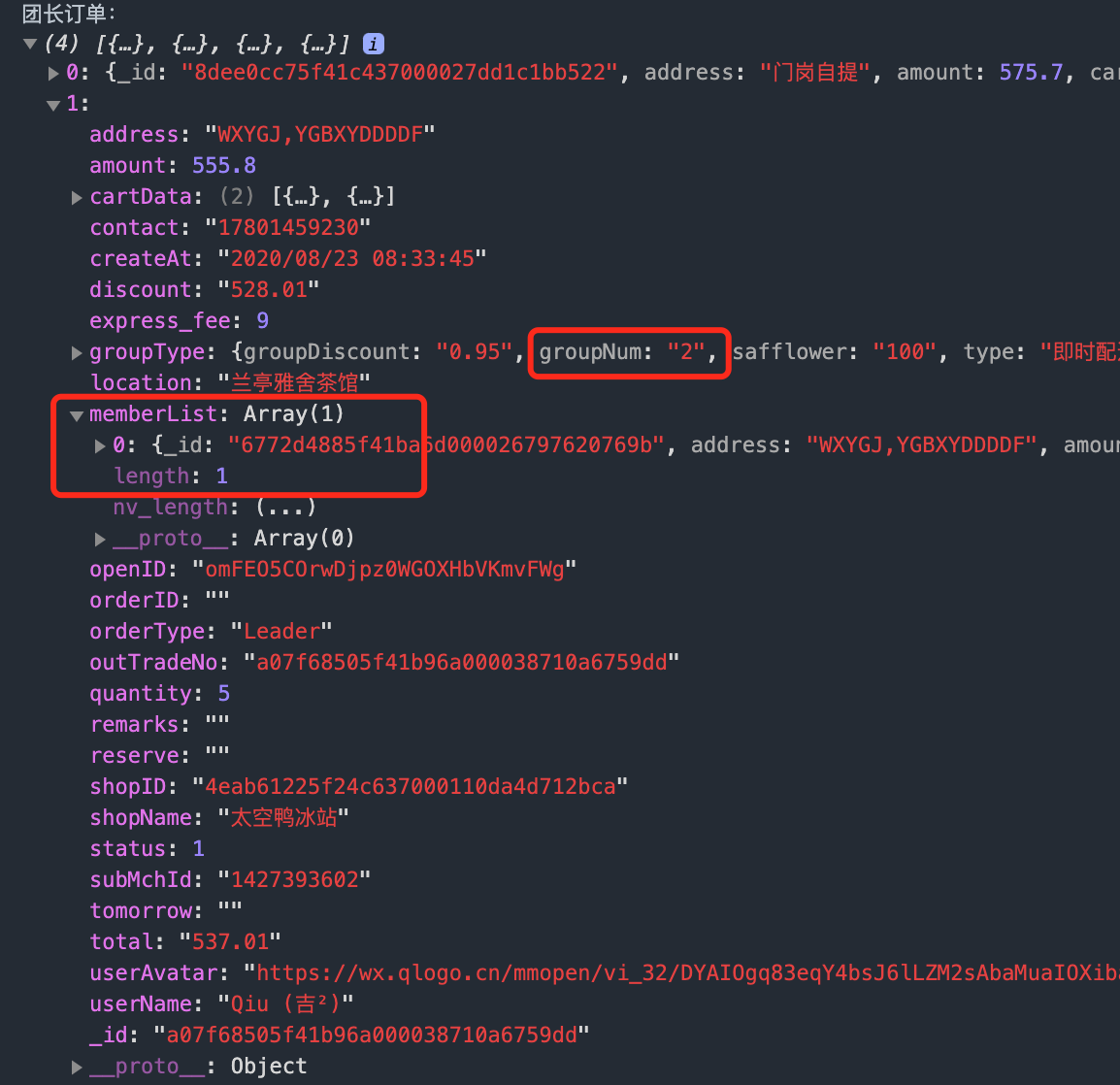Select location value 兰亭雅舍茶馆

294,383
